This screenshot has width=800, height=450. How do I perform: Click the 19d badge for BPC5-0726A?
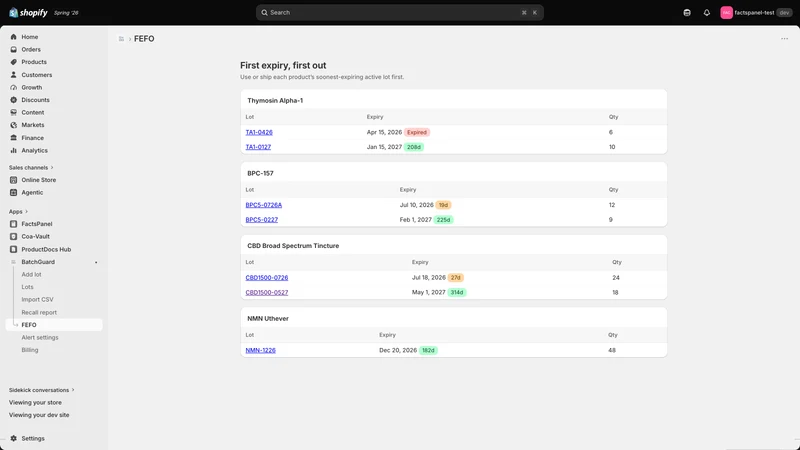coord(443,205)
